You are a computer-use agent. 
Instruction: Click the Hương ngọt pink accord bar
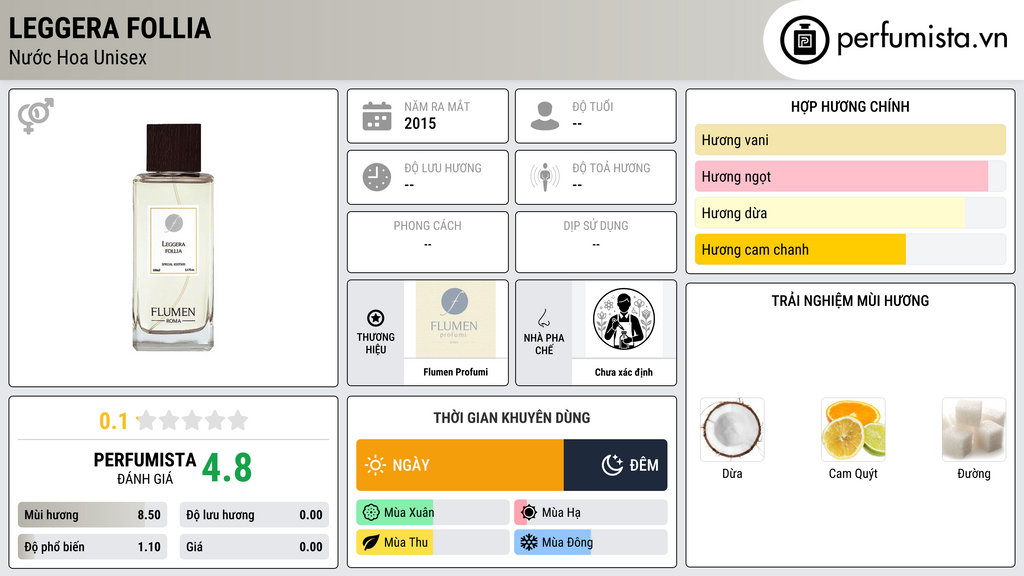[850, 176]
